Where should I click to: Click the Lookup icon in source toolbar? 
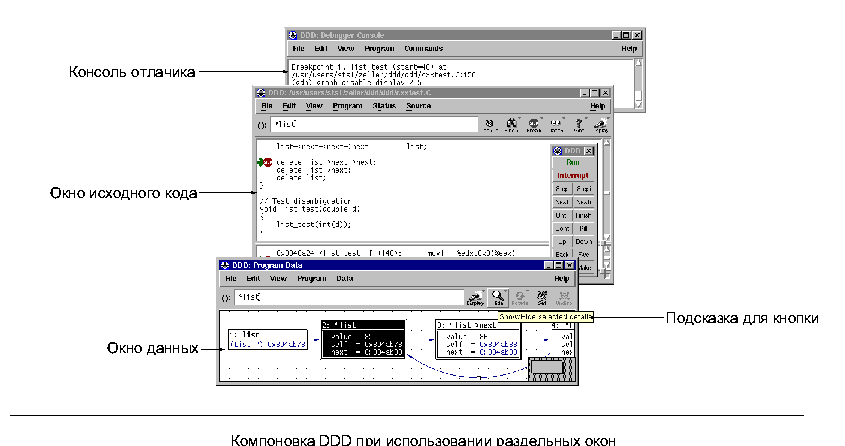[490, 125]
